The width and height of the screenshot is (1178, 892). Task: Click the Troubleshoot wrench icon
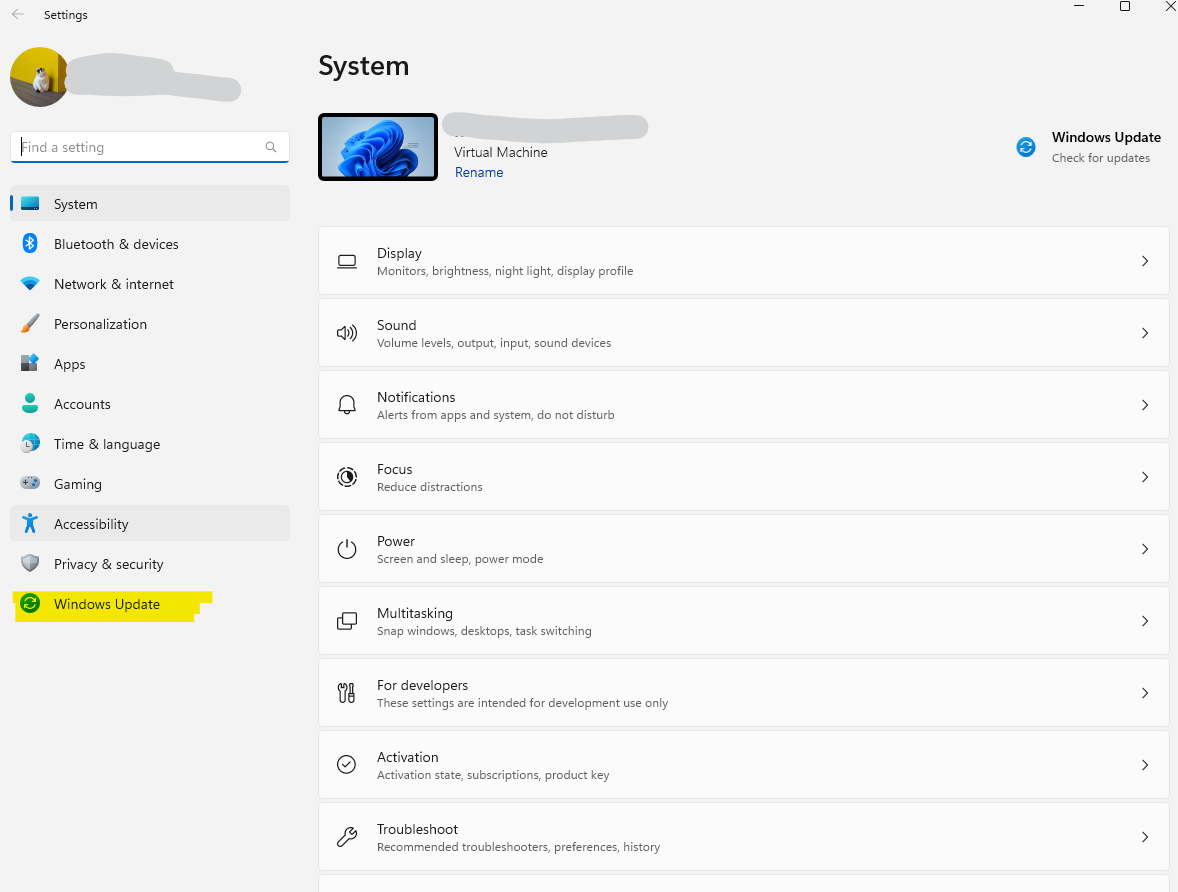point(347,837)
